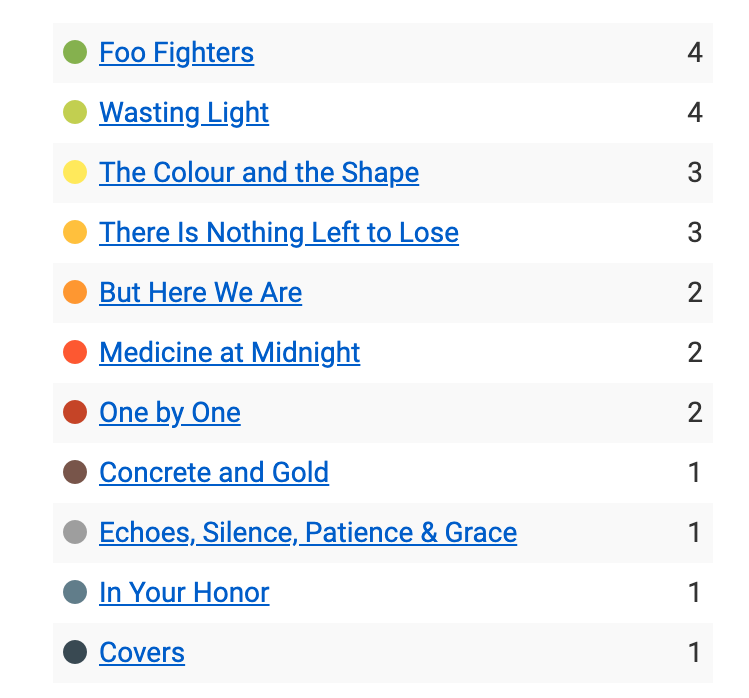This screenshot has width=749, height=698.
Task: Click the Medicine at Midnight link
Action: click(x=230, y=353)
